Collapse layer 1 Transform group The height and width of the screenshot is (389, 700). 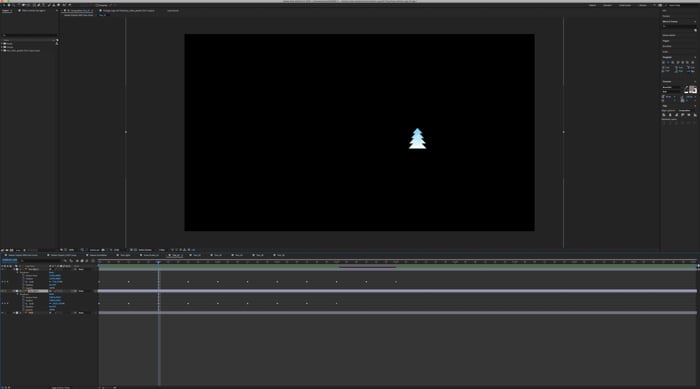coord(18,272)
